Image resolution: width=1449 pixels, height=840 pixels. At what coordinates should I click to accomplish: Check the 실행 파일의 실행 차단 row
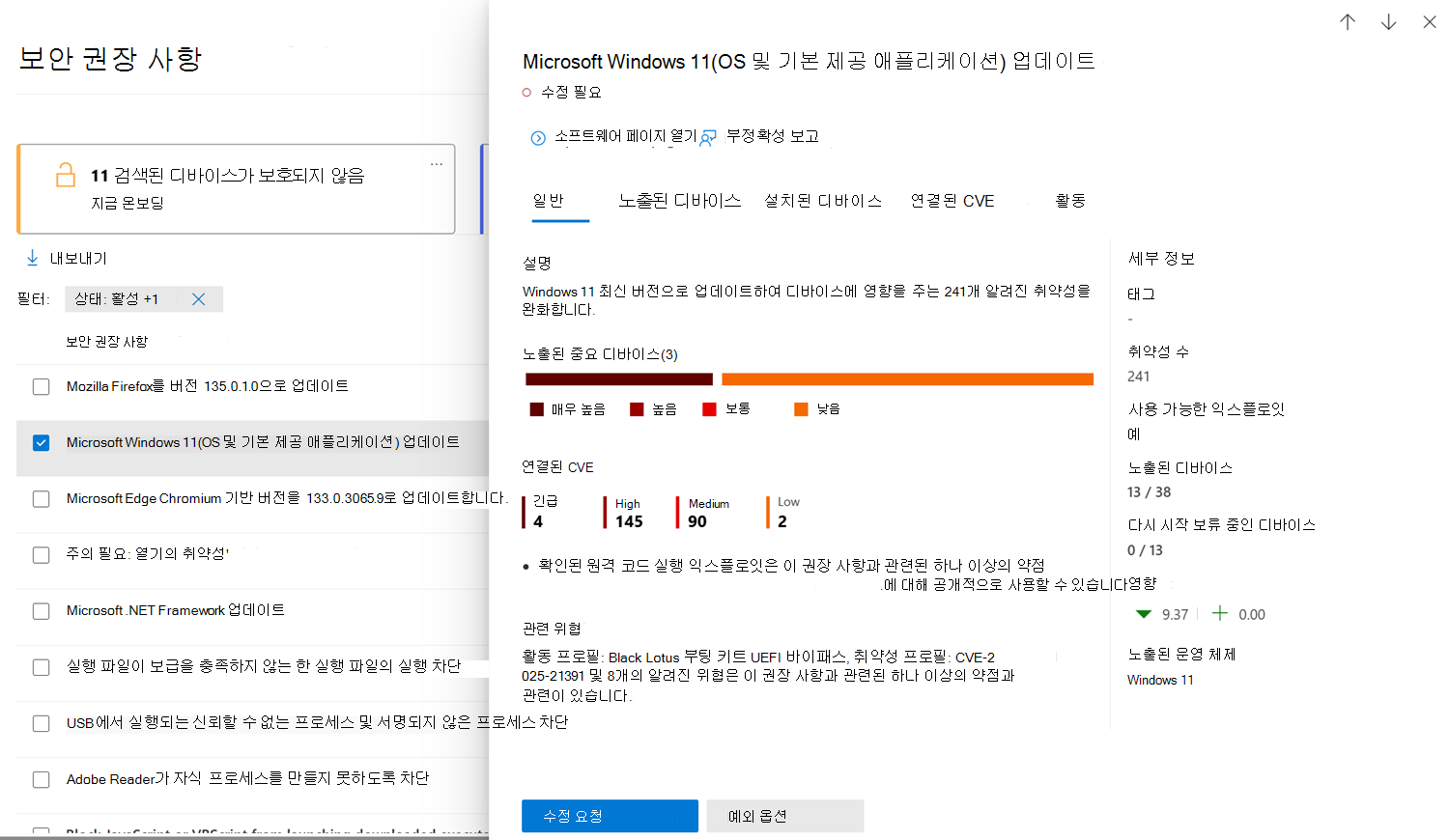pos(41,667)
